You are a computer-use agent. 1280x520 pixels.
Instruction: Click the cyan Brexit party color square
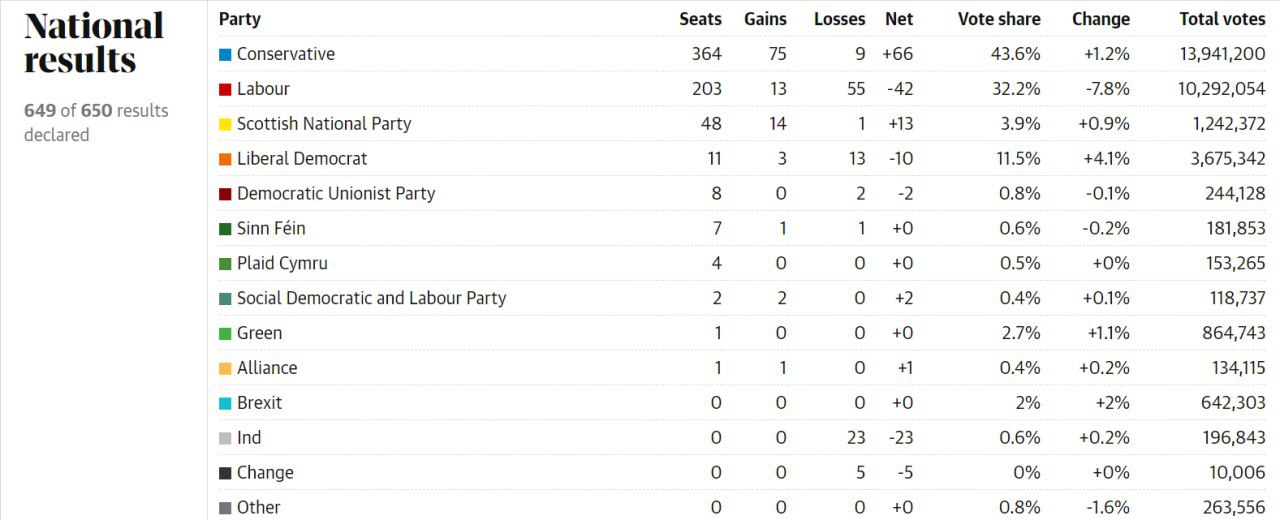(225, 403)
